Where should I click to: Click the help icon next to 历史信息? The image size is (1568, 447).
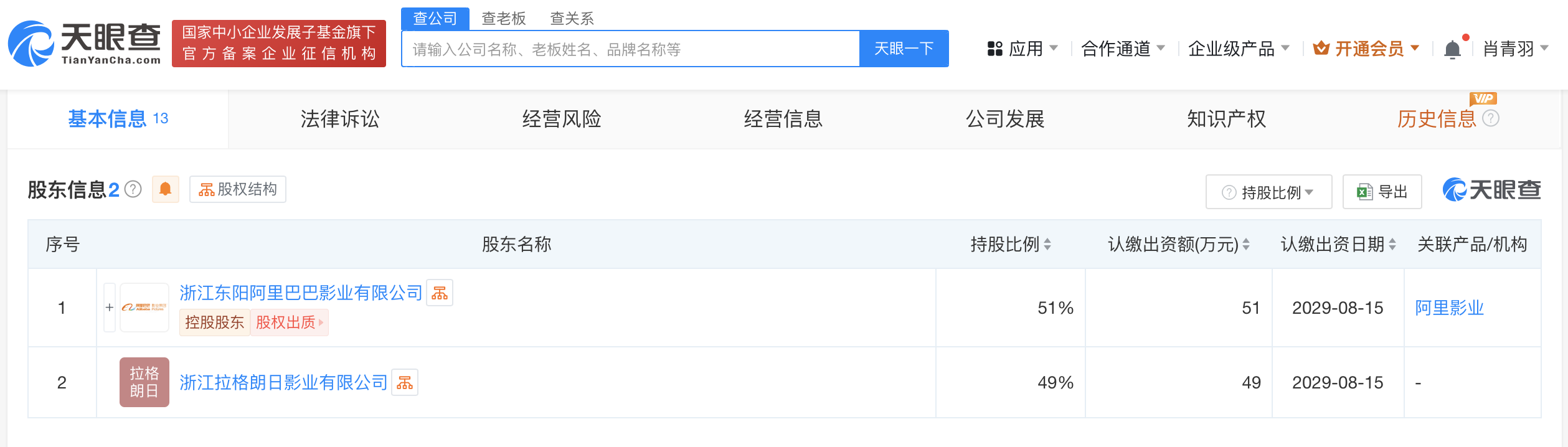(1491, 119)
